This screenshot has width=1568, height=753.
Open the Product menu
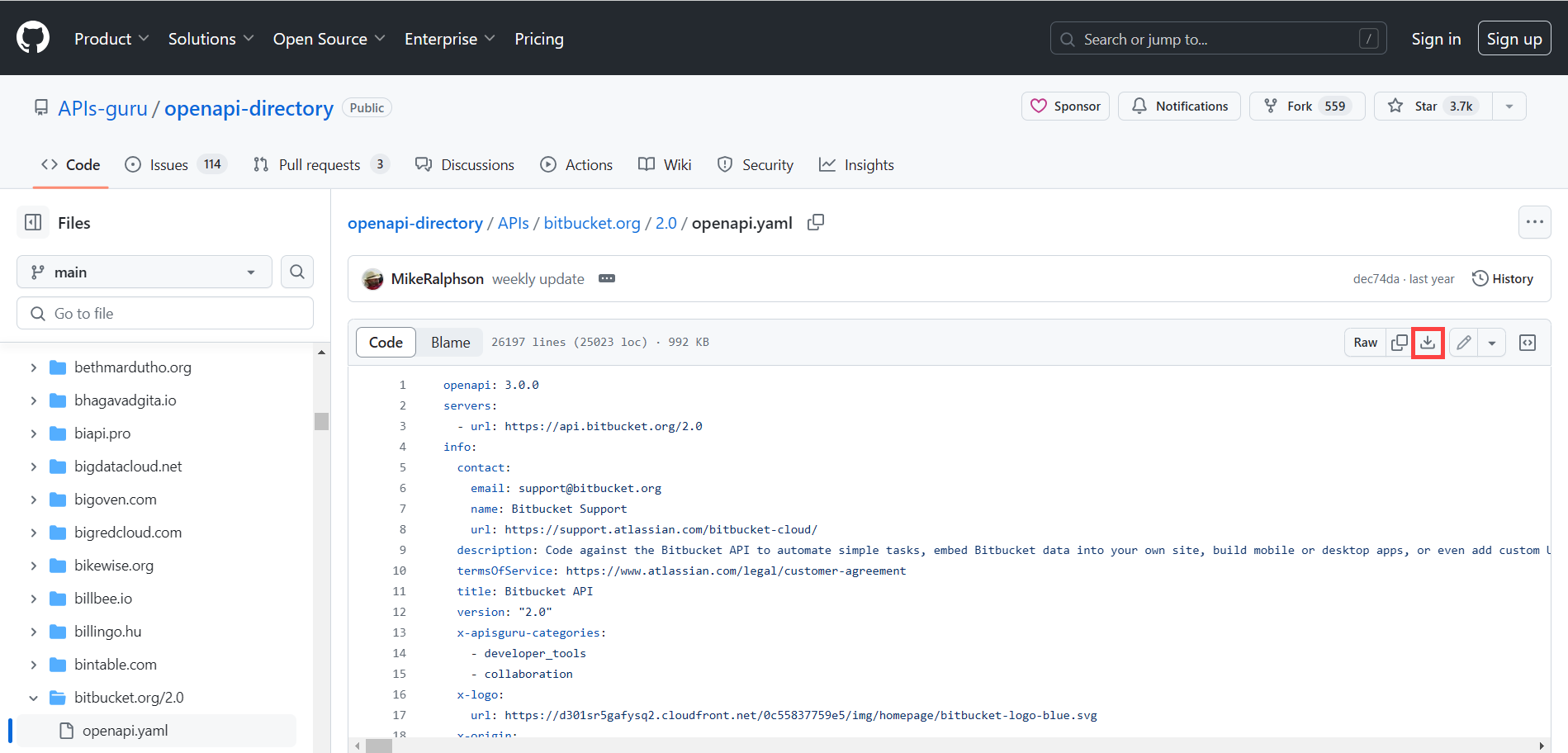[111, 39]
